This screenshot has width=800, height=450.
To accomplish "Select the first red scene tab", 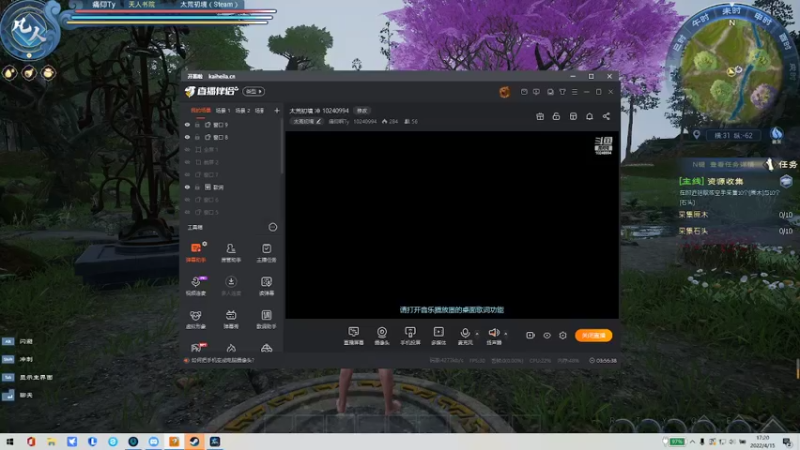I will pyautogui.click(x=201, y=110).
